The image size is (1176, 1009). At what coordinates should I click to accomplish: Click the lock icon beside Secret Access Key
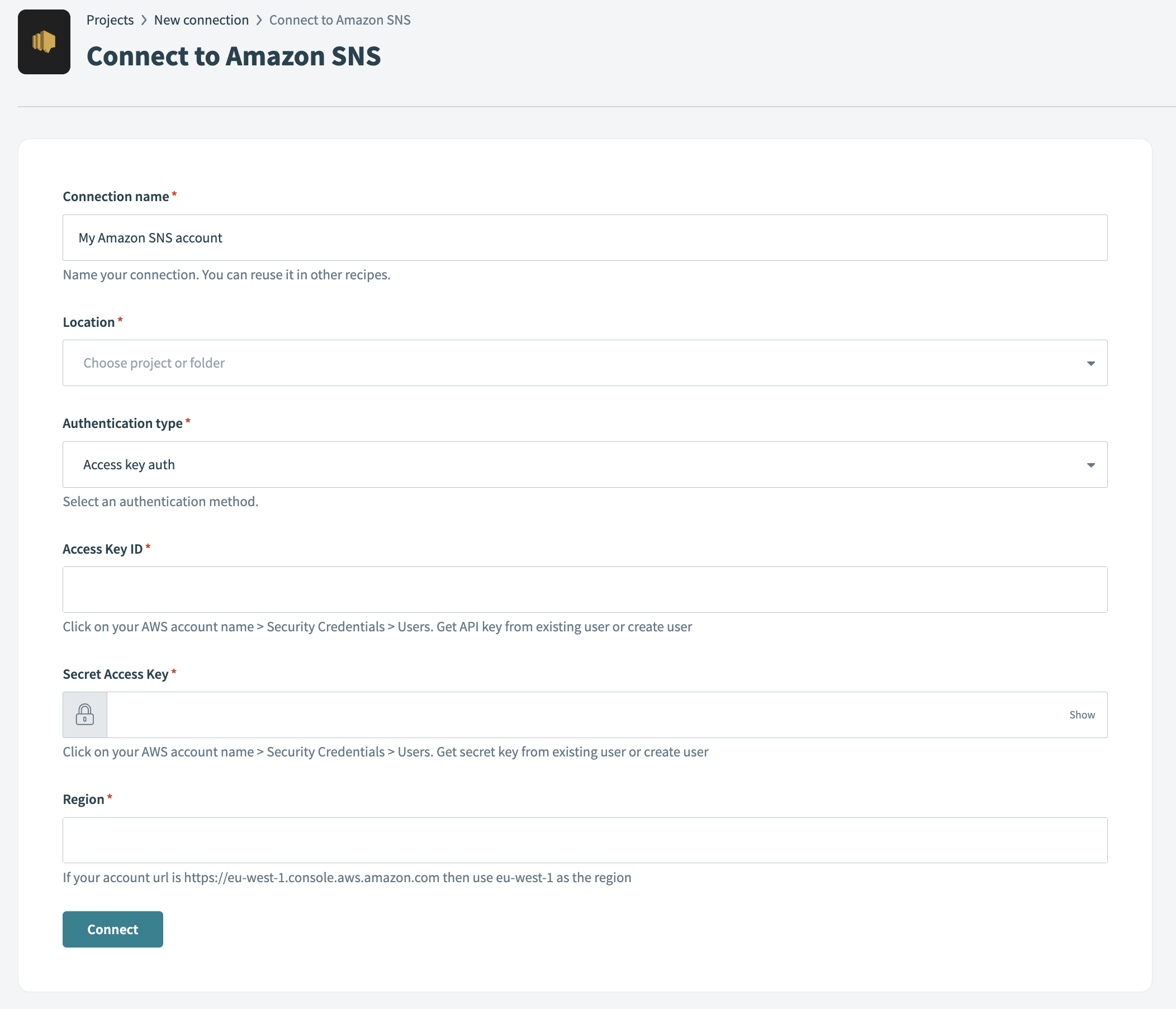click(84, 715)
